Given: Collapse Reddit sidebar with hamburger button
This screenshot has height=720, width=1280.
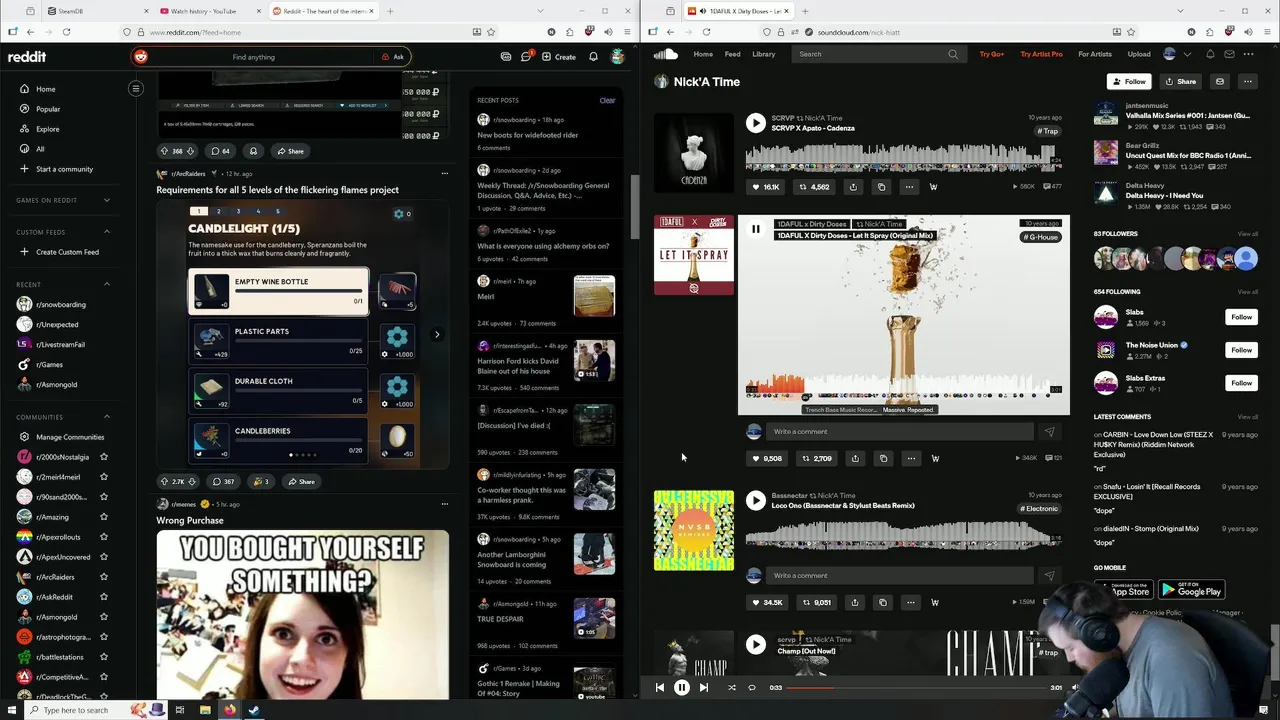Looking at the screenshot, I should coord(136,89).
